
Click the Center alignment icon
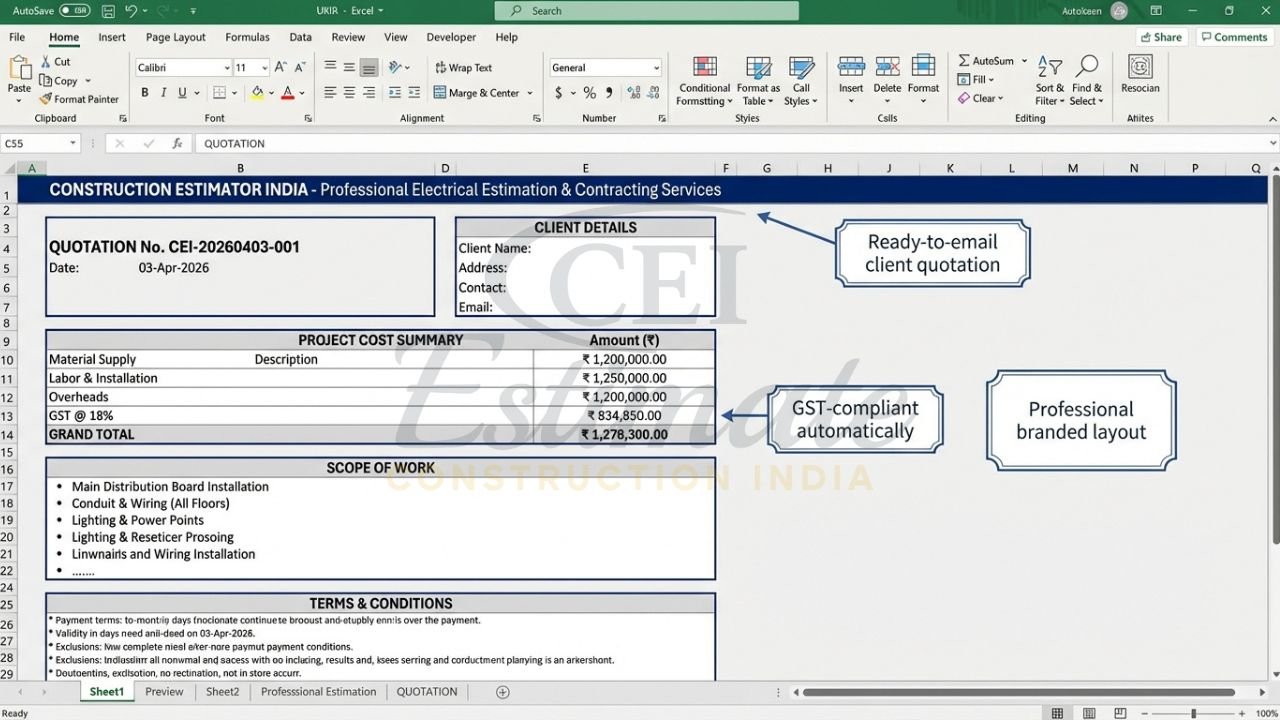click(x=349, y=92)
